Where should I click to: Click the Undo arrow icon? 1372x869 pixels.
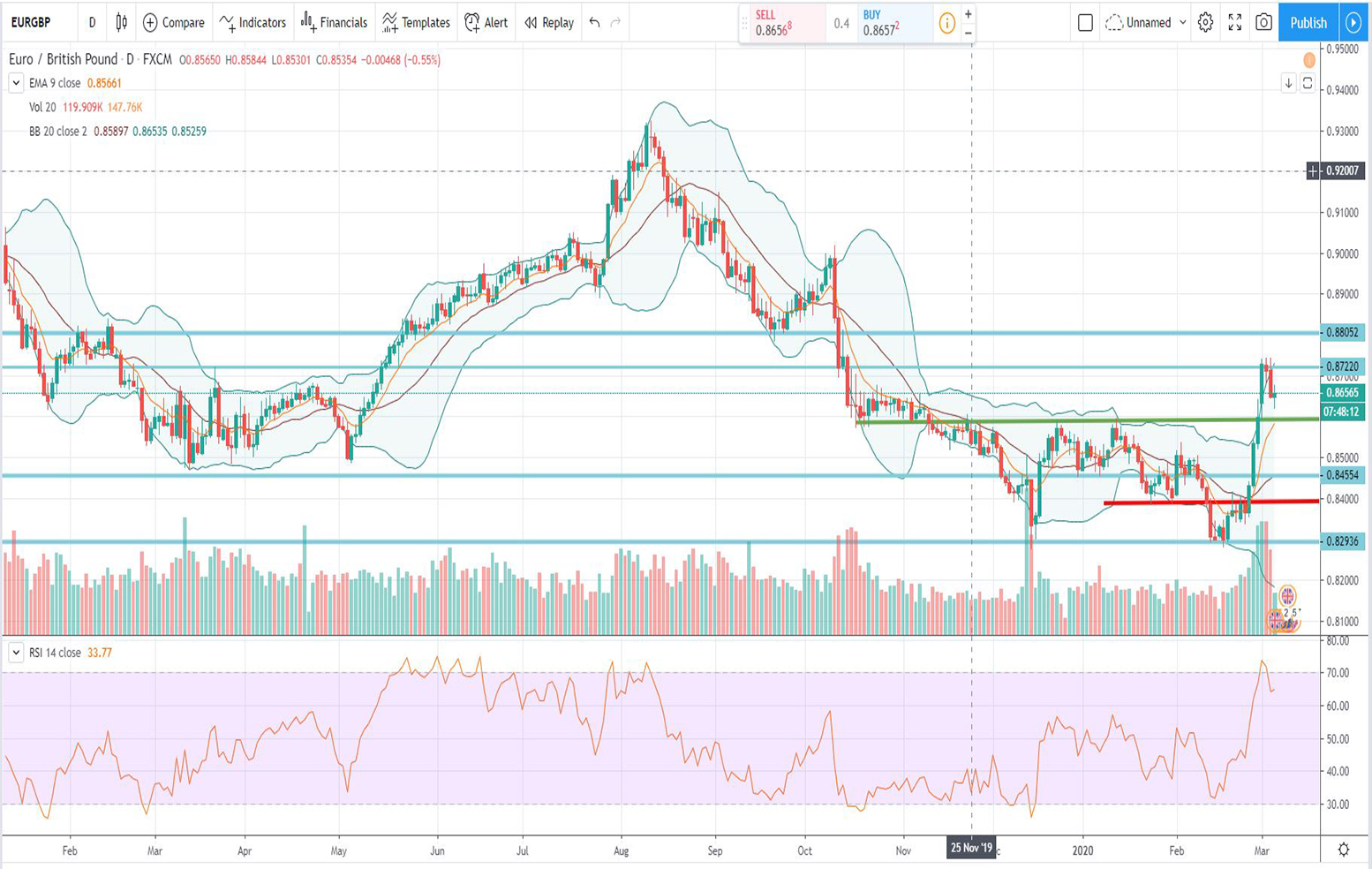click(594, 22)
